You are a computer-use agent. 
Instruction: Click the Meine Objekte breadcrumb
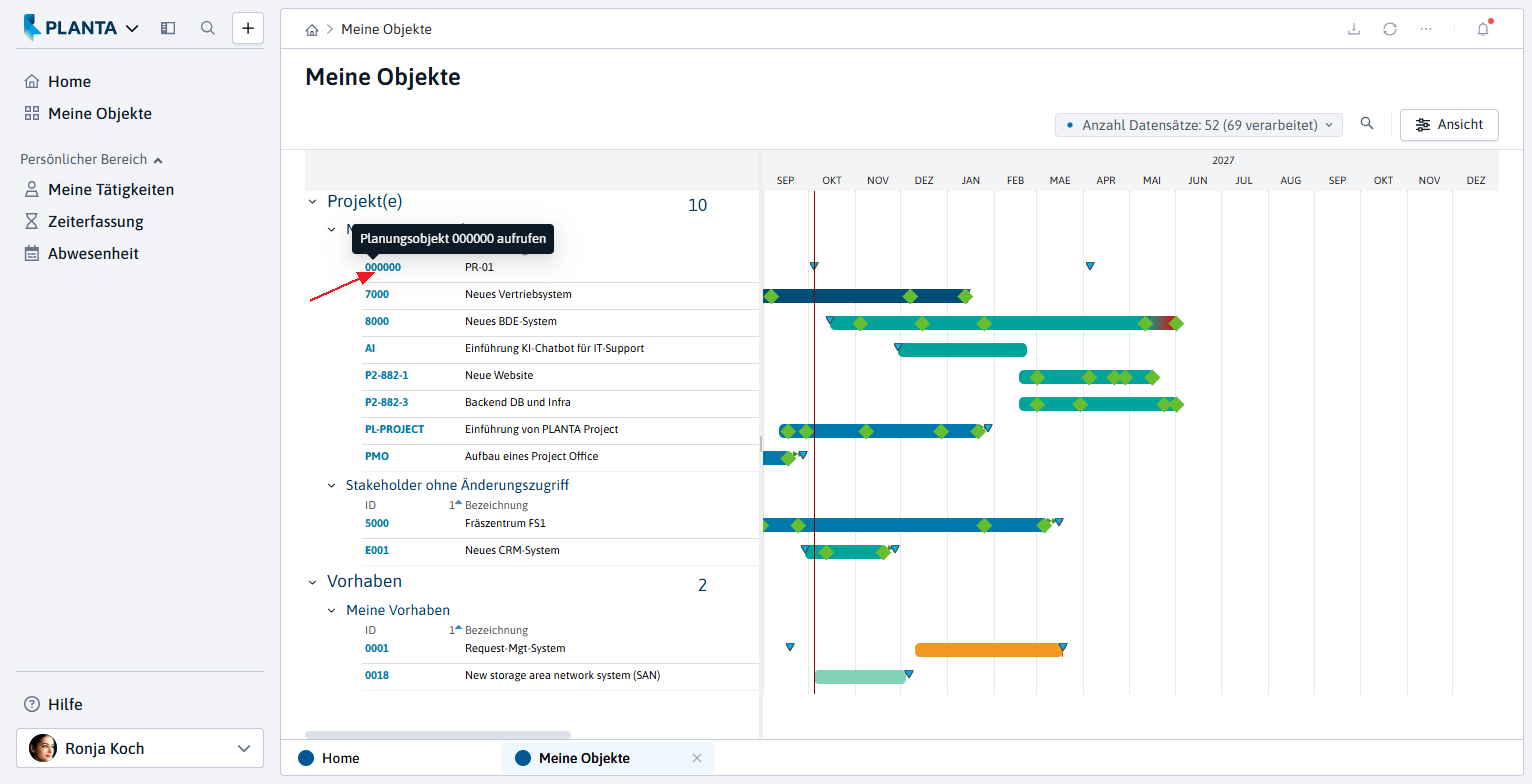click(x=386, y=30)
